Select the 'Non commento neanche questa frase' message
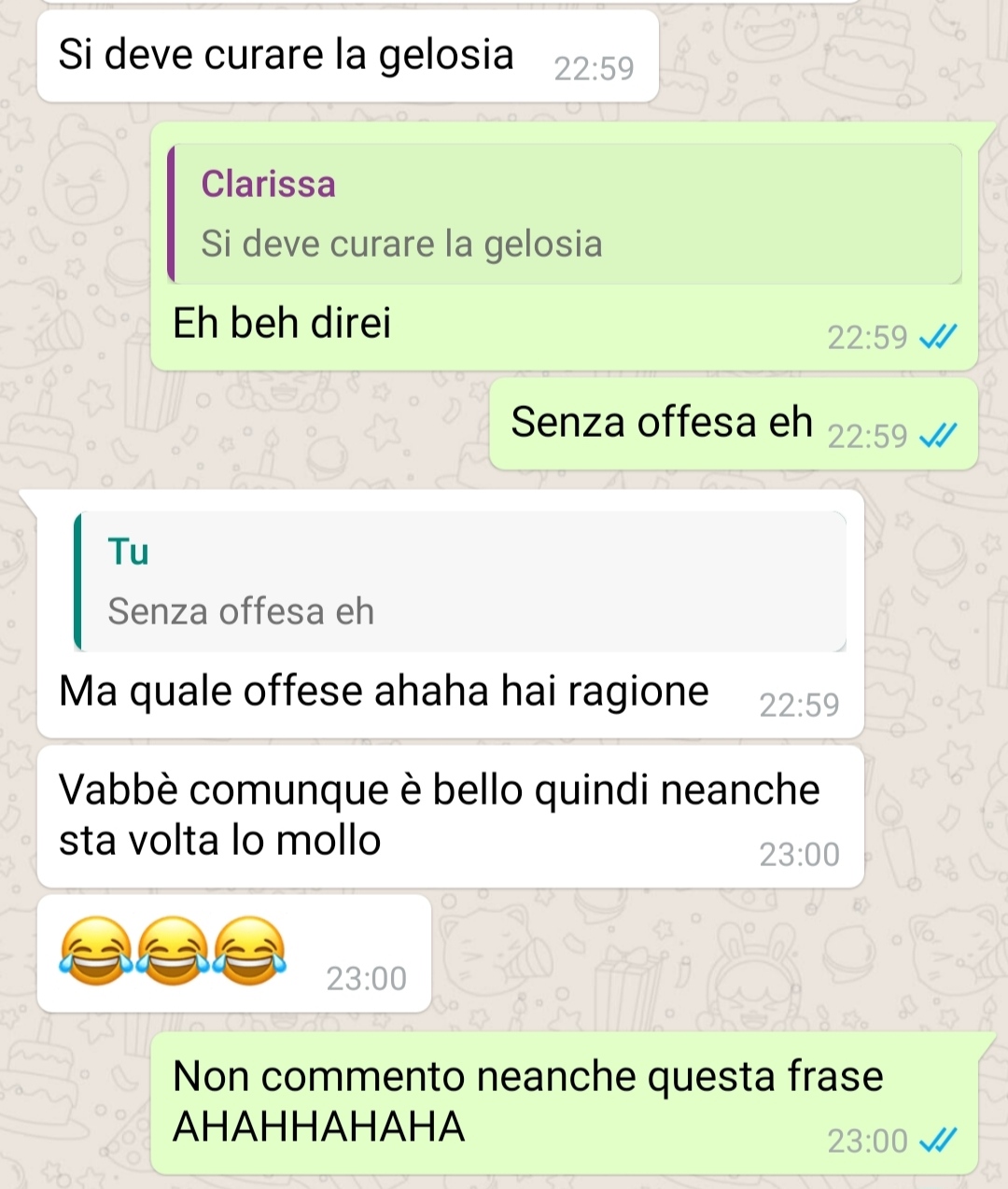Screen dimensions: 1008x1189 pyautogui.click(x=565, y=1104)
